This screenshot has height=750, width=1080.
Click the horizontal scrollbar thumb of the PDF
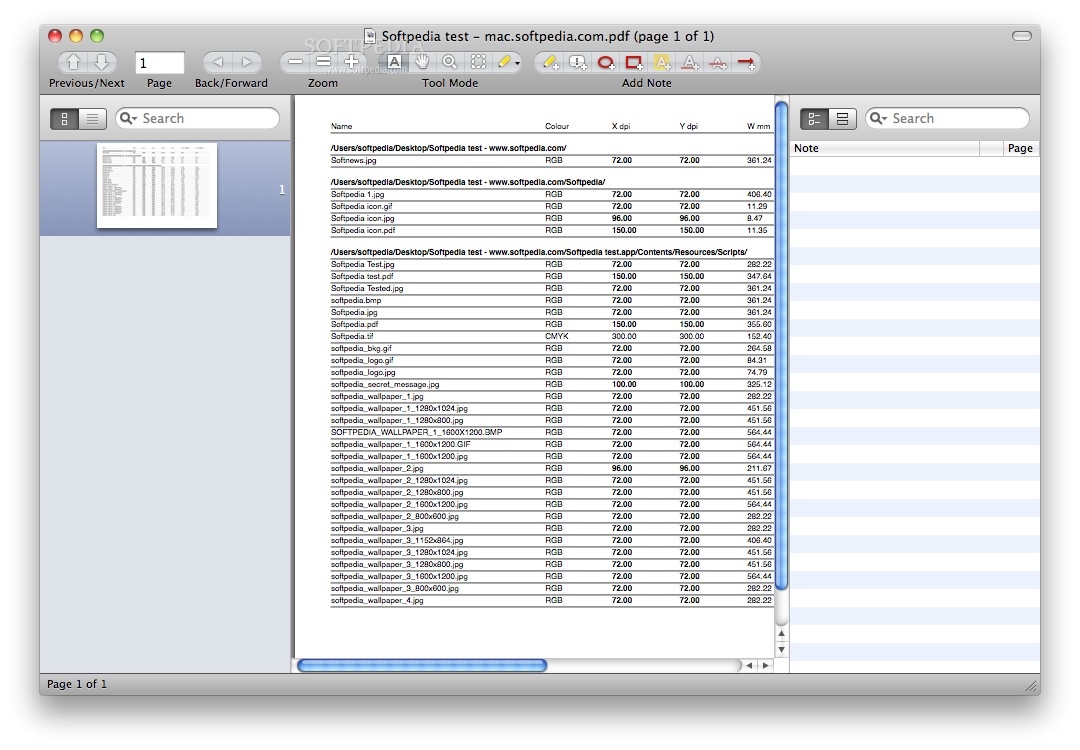(422, 665)
